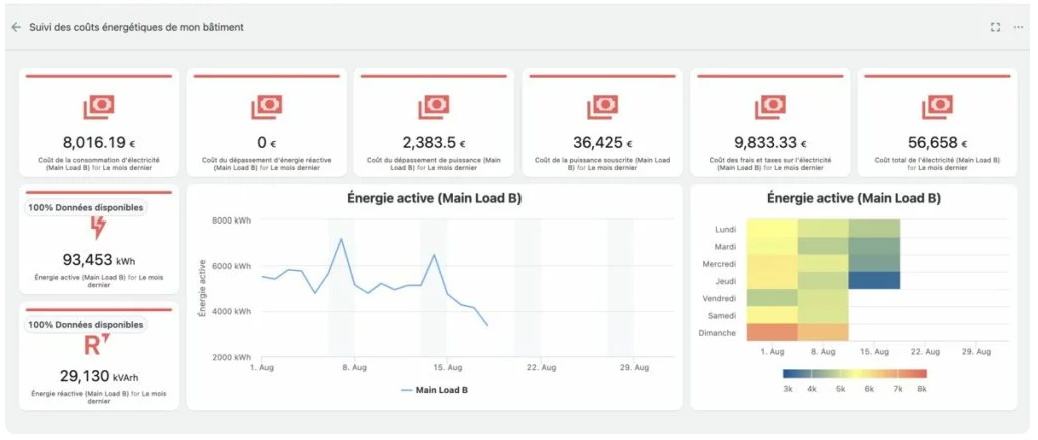
Task: Click the Vendredi row label
Action: point(720,298)
